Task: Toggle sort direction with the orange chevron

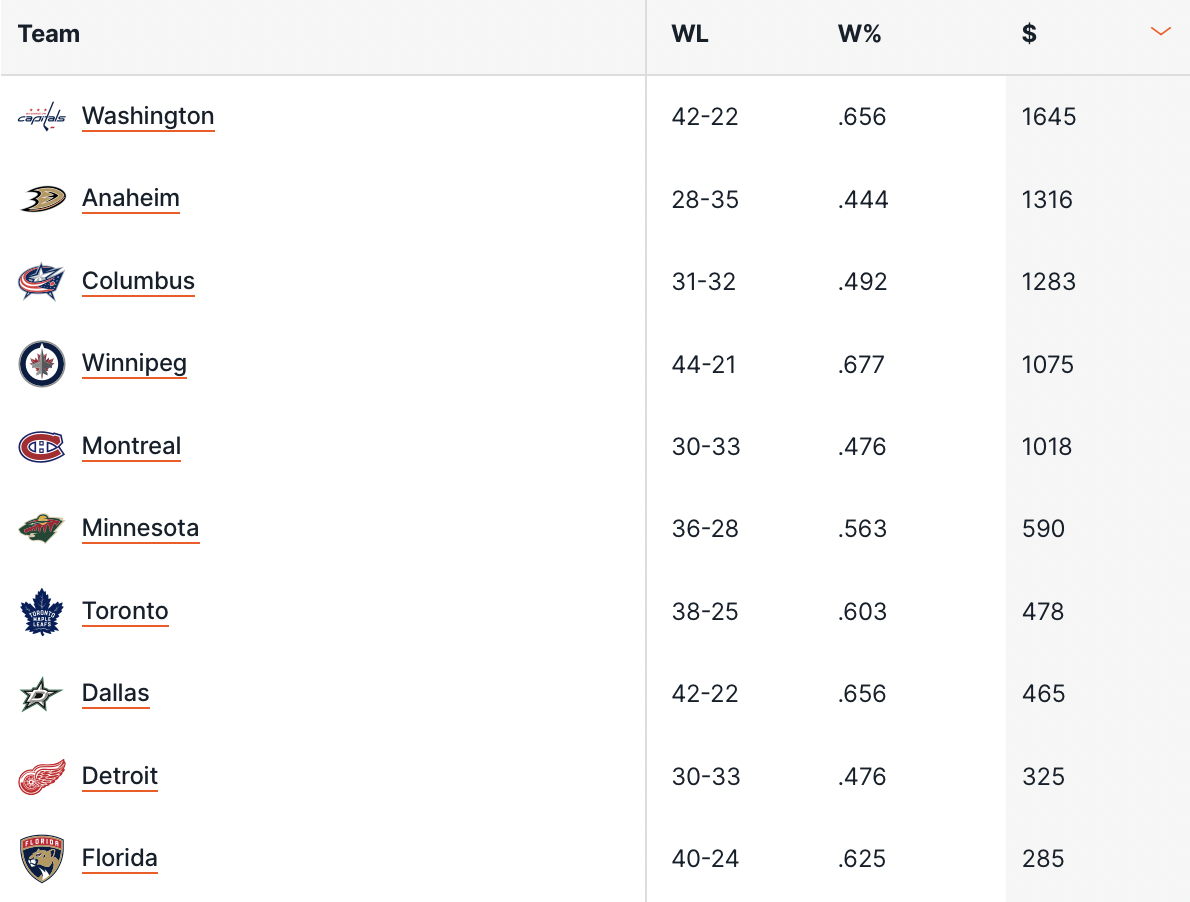Action: 1160,32
